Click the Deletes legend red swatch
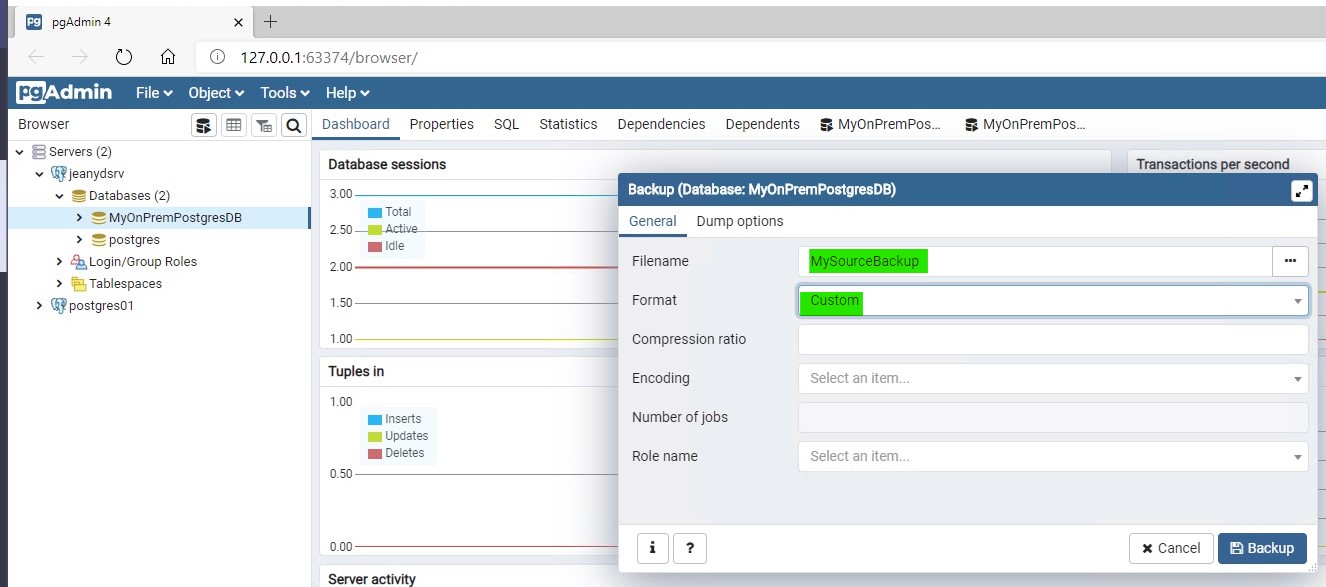The image size is (1326, 587). (375, 453)
